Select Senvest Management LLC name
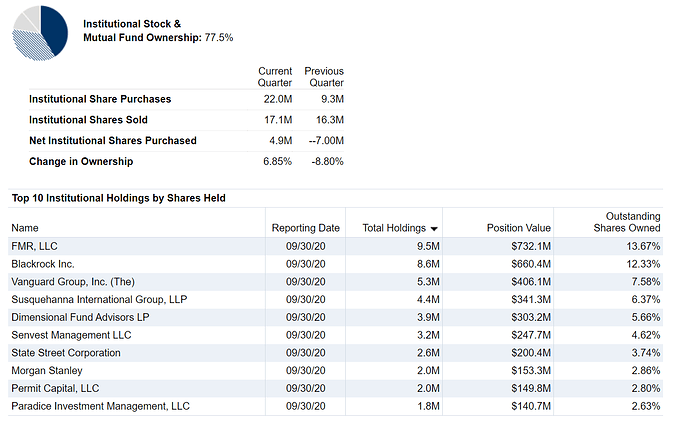Screen dimensions: 690x434 tap(71, 335)
